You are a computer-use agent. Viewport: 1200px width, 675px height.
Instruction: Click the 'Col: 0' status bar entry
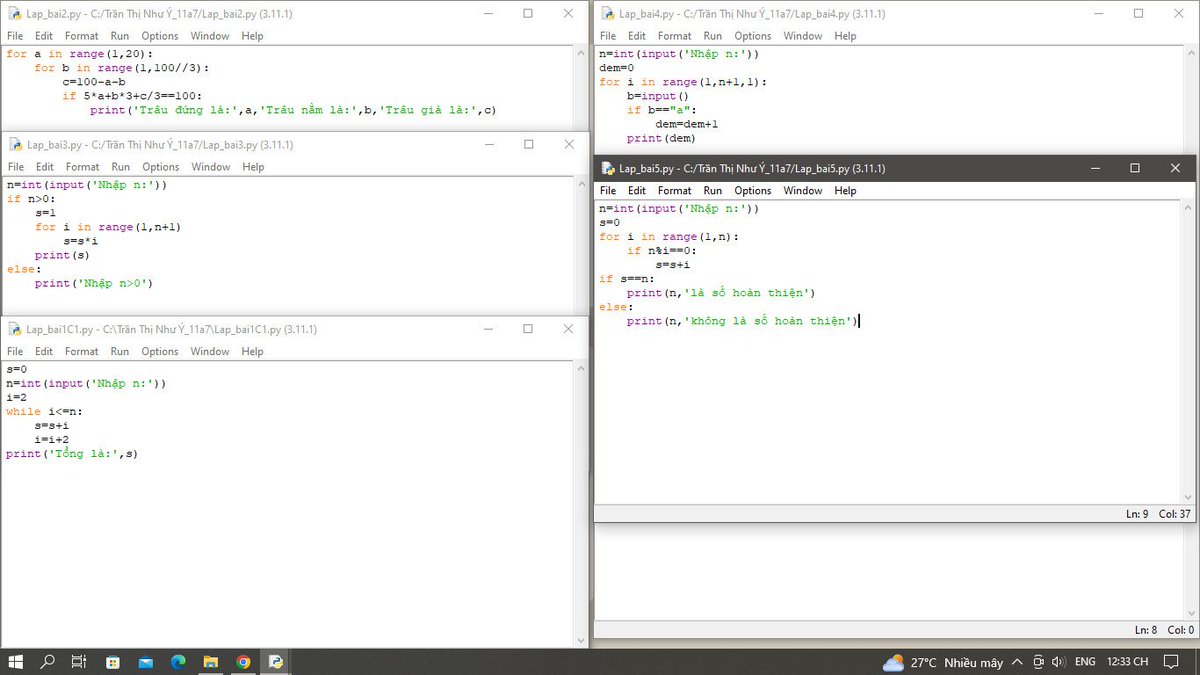(1180, 630)
